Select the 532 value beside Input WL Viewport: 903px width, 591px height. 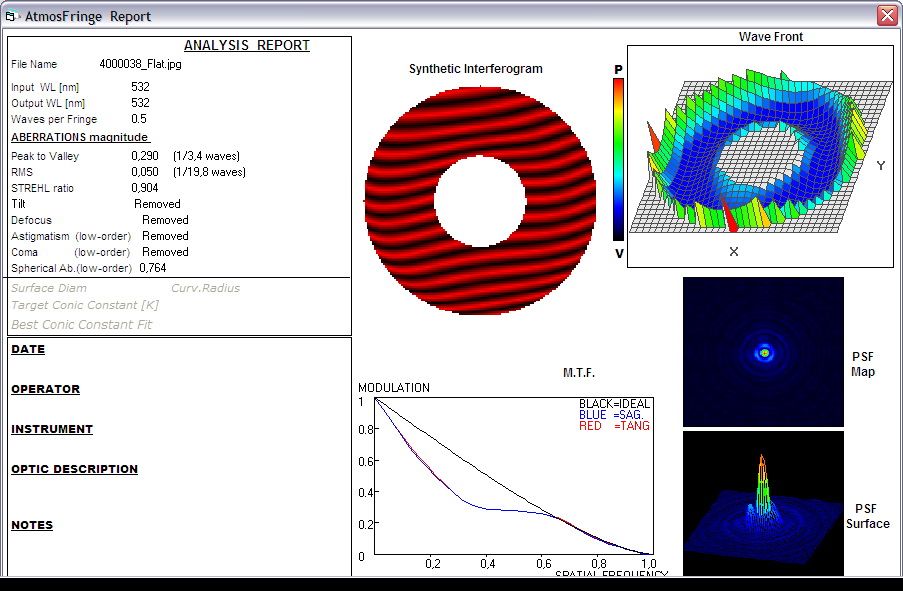[141, 87]
